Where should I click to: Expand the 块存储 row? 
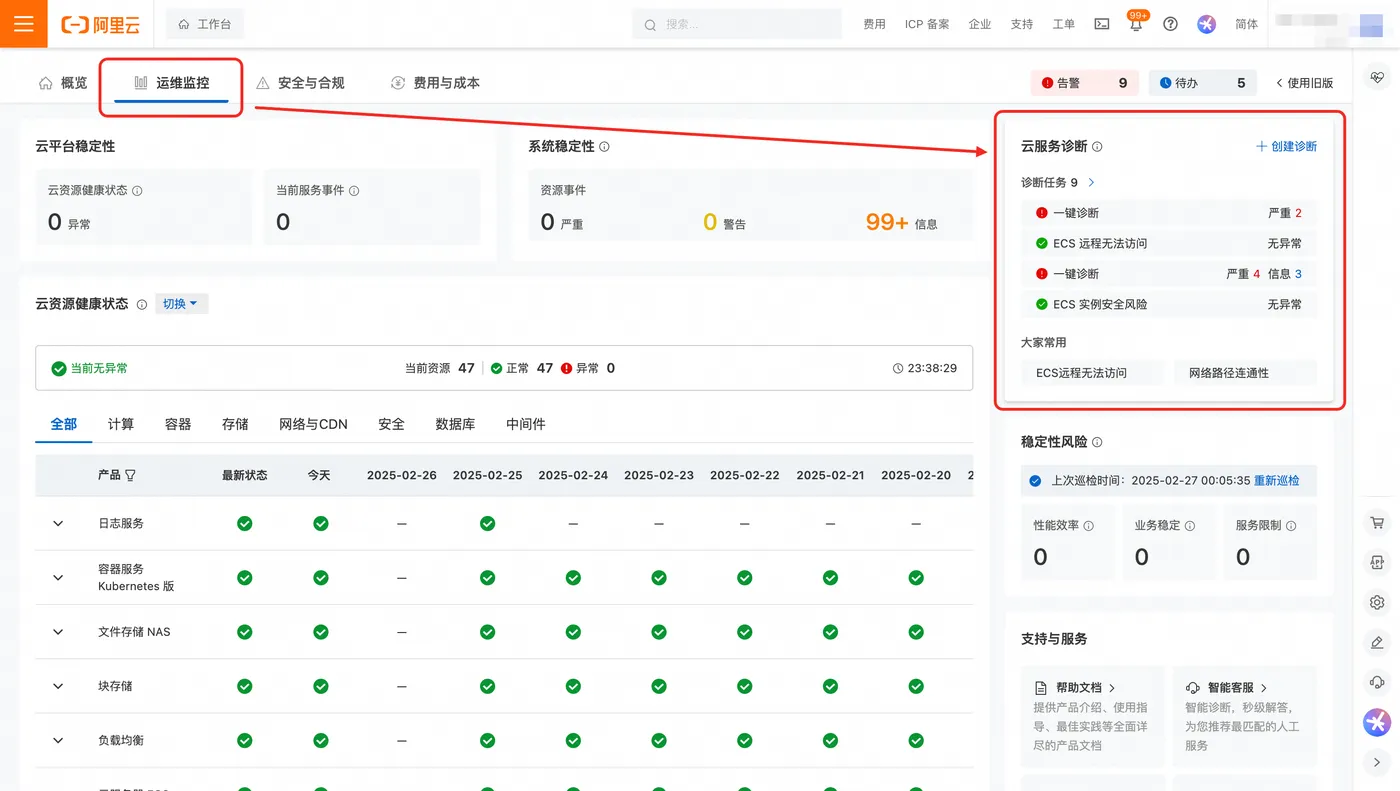coord(58,686)
